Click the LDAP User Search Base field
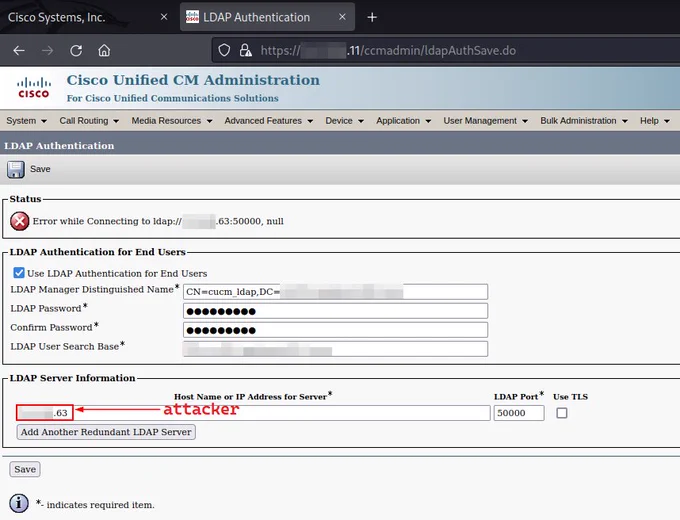 (x=335, y=349)
